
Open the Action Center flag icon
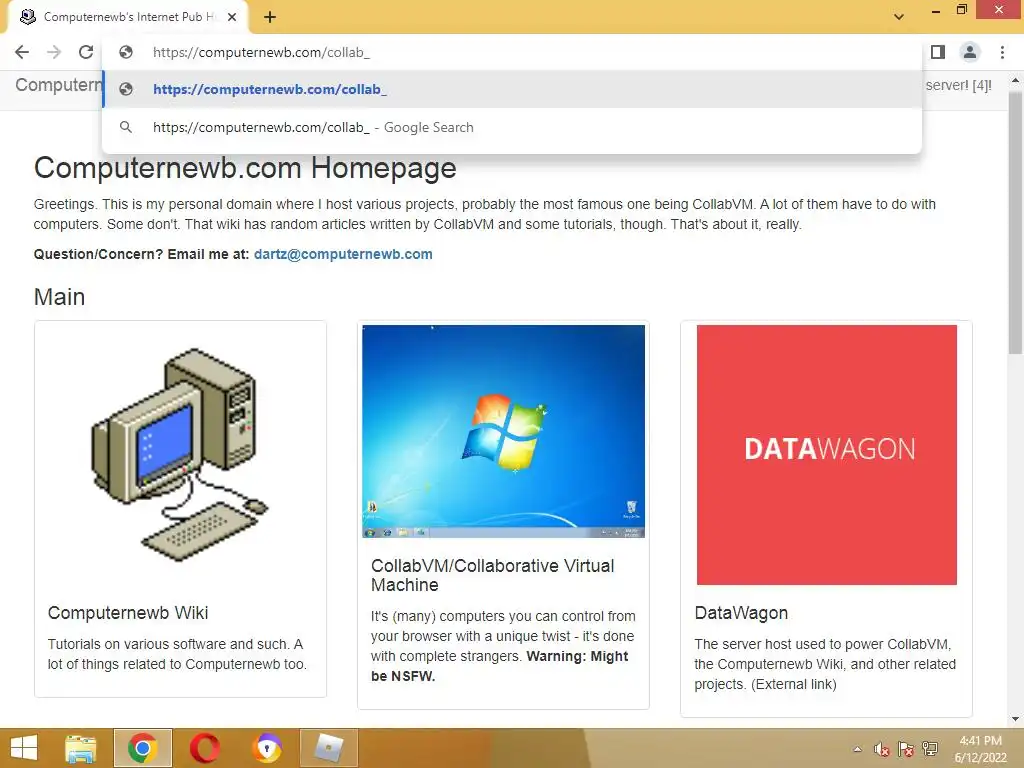pyautogui.click(x=905, y=749)
